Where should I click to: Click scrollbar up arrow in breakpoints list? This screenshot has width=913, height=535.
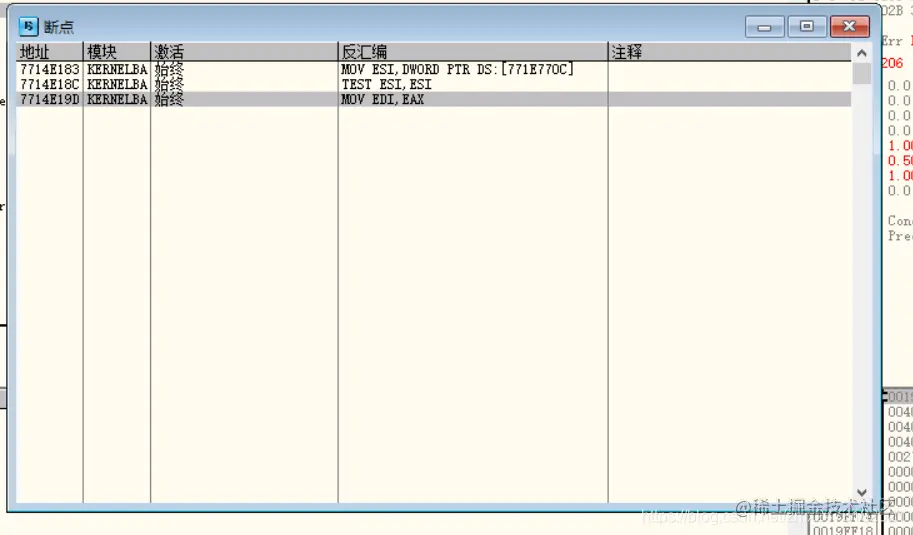click(x=862, y=53)
